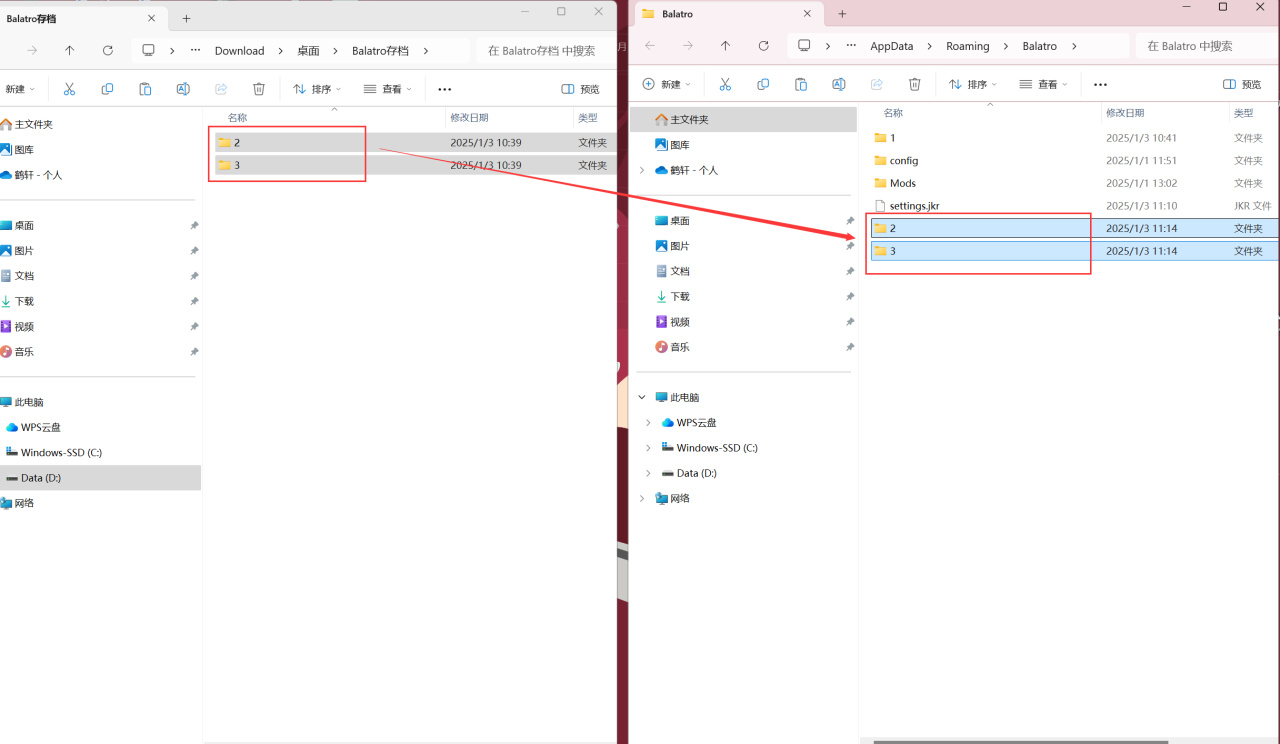The image size is (1280, 744).
Task: Cut selection using scissors in AppData Balatro window
Action: (725, 84)
